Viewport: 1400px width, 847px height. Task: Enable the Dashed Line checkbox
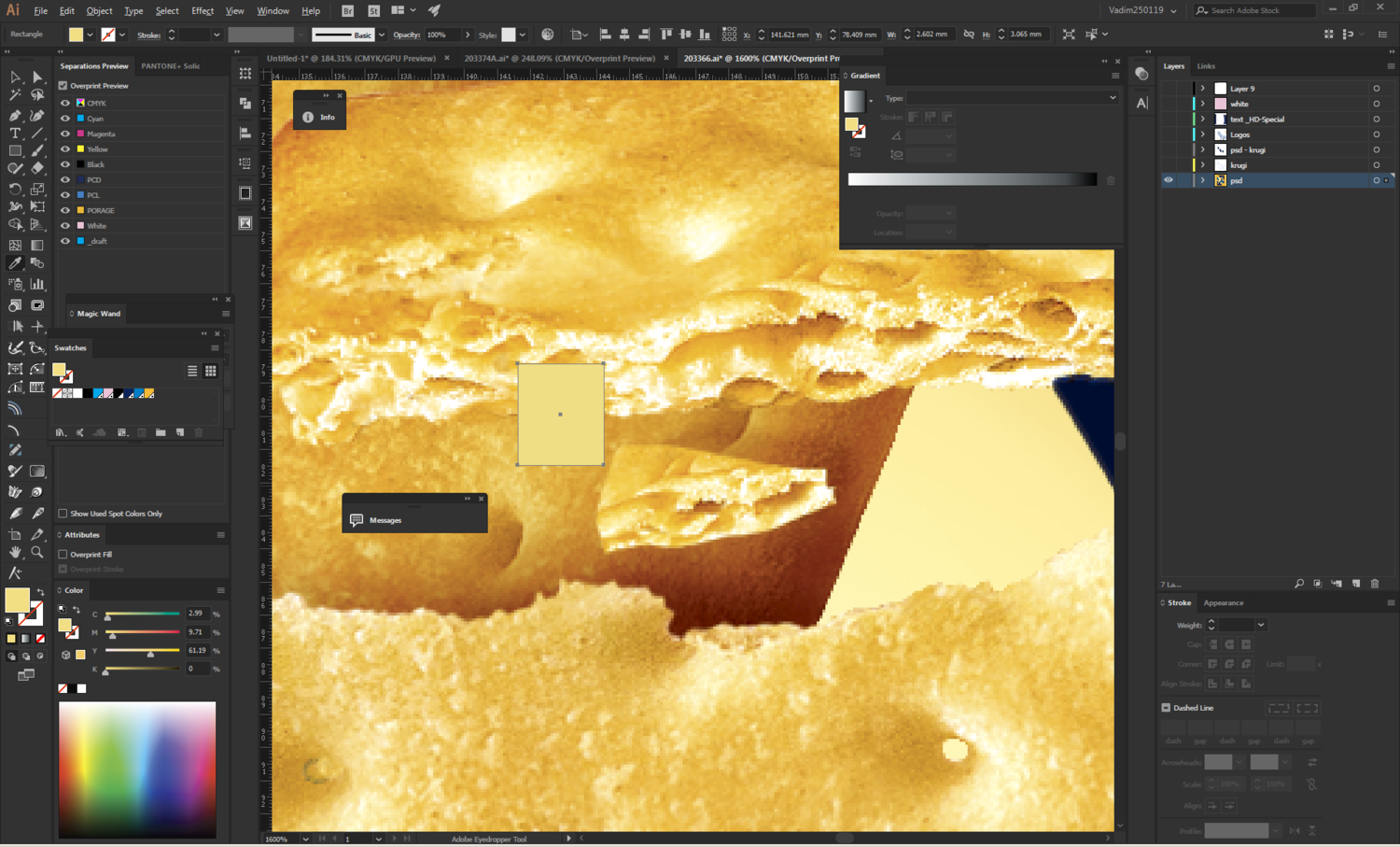click(x=1166, y=708)
